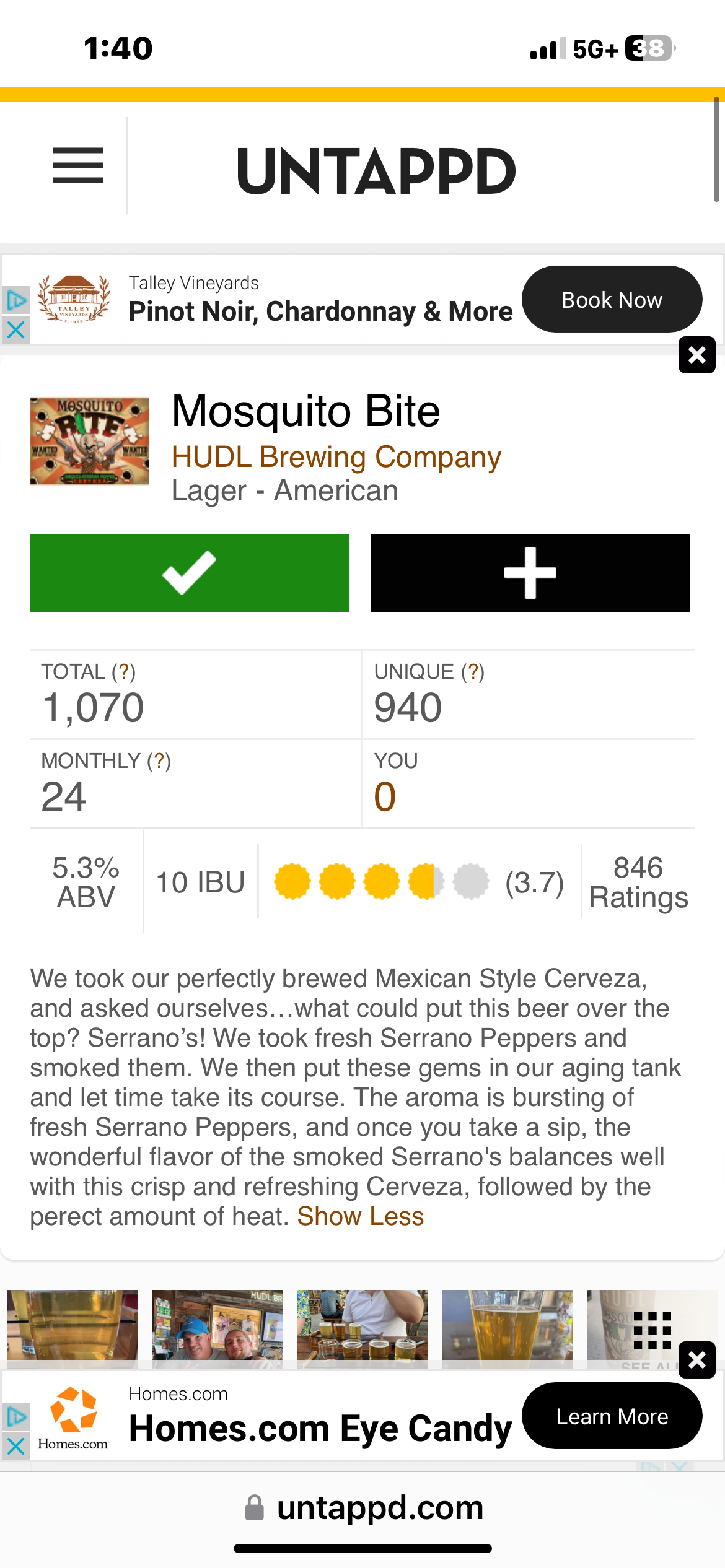This screenshot has height=1568, width=725.
Task: Tap the Talley Vineyards AdChoices icon
Action: click(15, 301)
